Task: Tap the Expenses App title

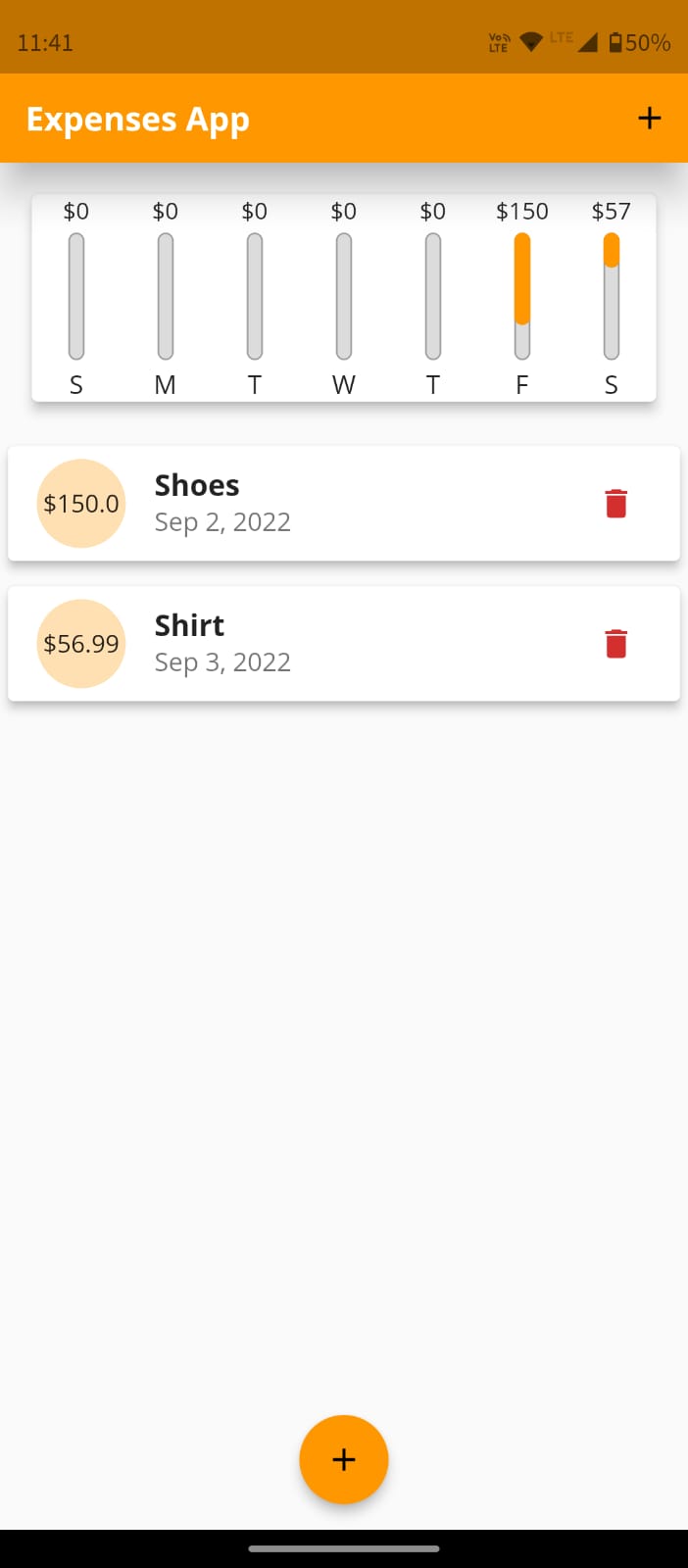Action: [x=137, y=118]
